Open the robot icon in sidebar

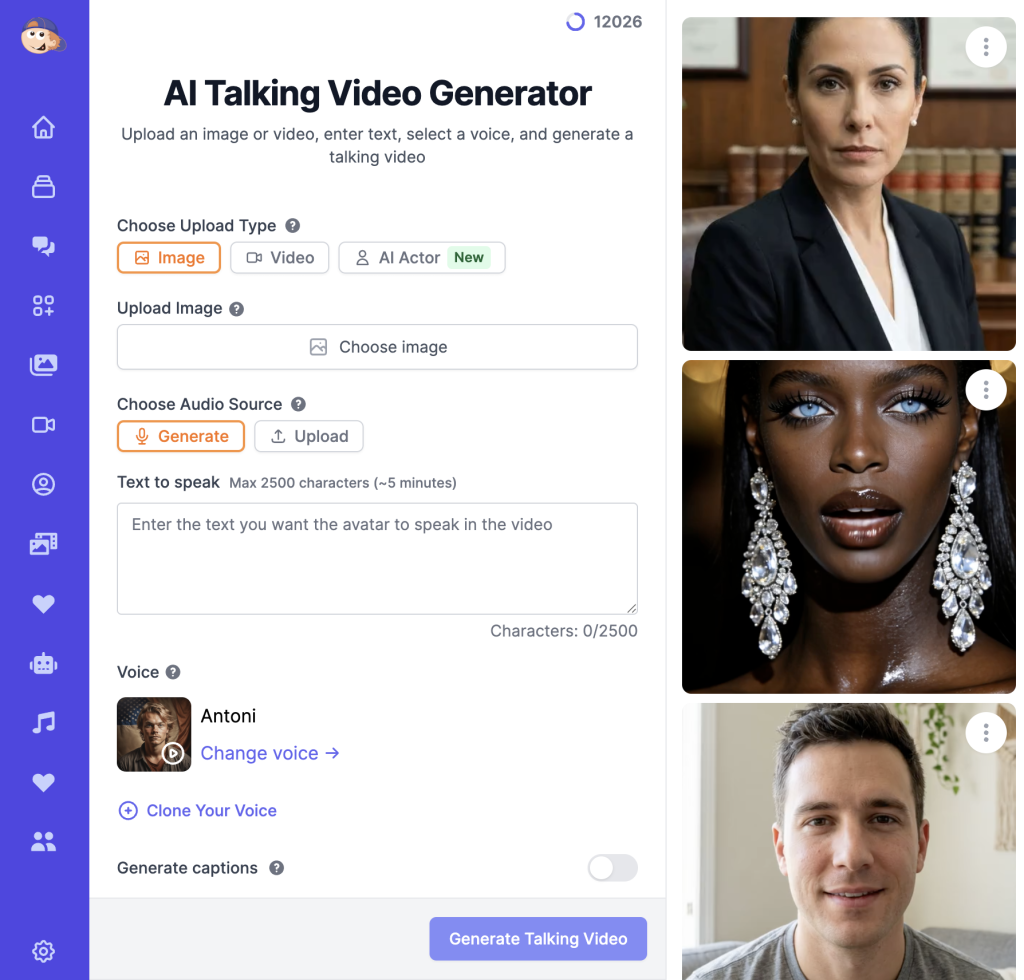pyautogui.click(x=43, y=663)
